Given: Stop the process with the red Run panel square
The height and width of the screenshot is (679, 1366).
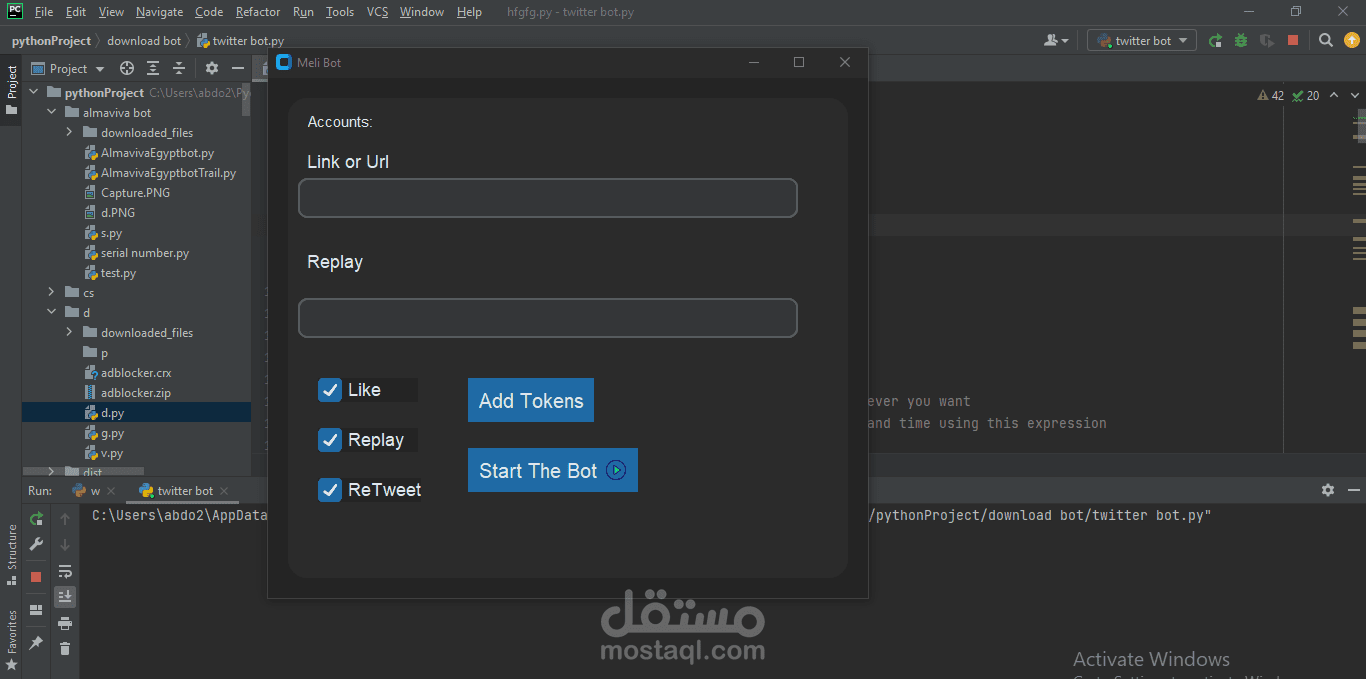Looking at the screenshot, I should pyautogui.click(x=36, y=577).
